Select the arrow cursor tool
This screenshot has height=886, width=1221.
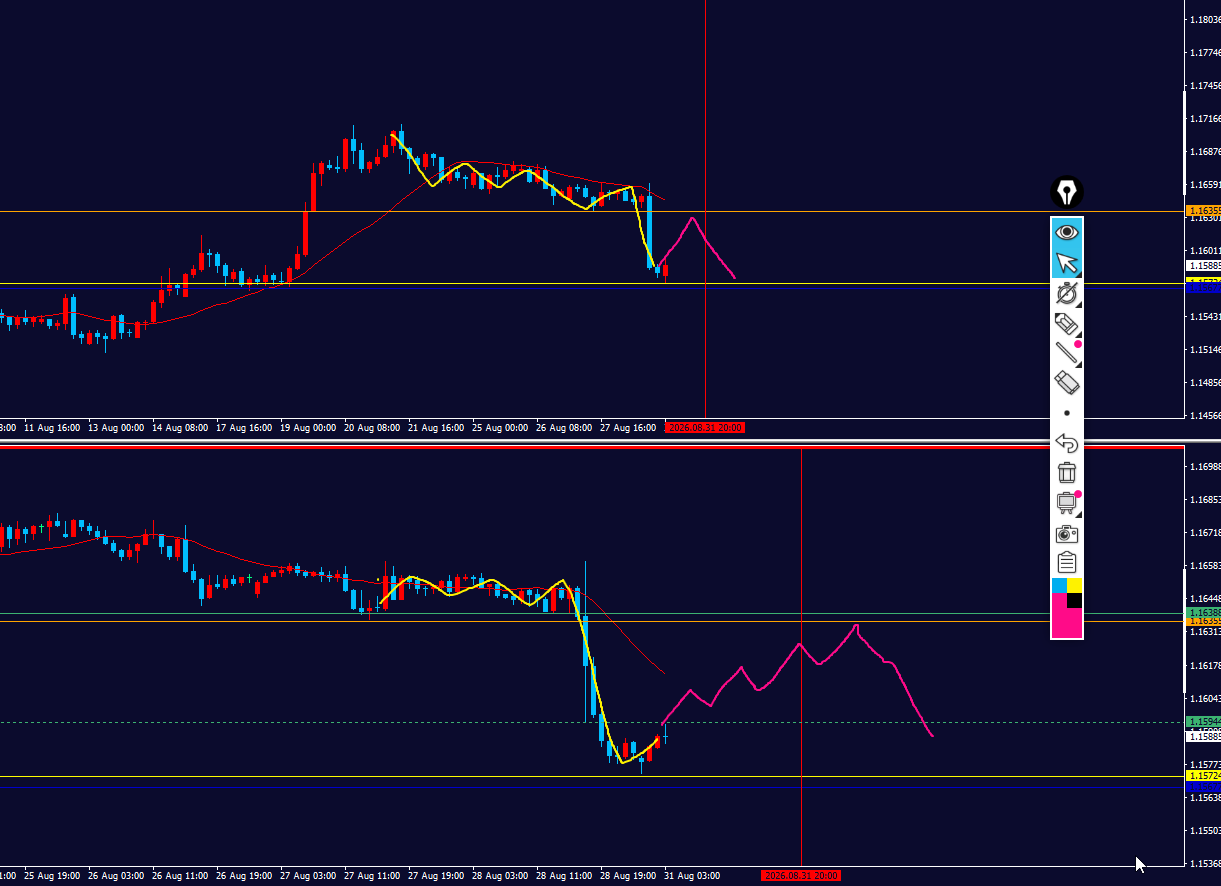coord(1067,263)
